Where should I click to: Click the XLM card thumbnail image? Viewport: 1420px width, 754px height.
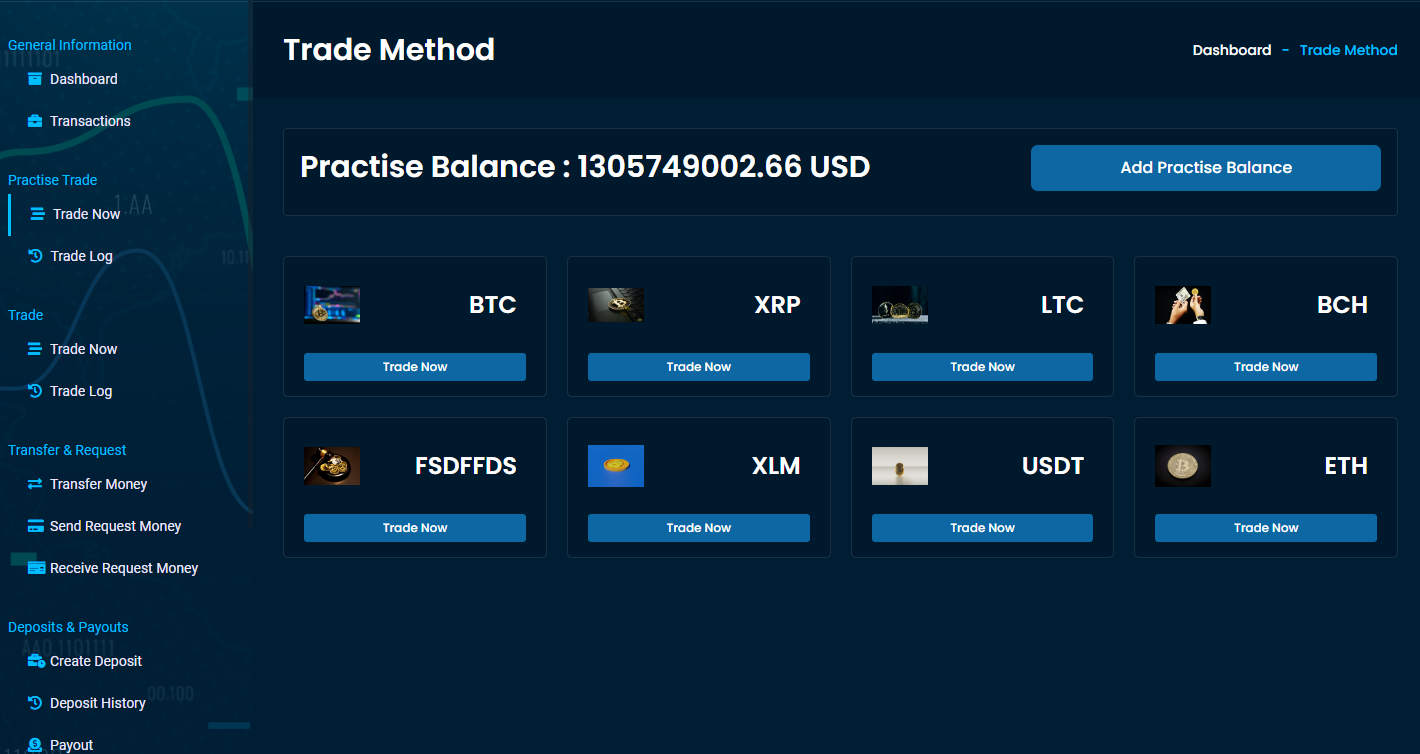coord(616,466)
